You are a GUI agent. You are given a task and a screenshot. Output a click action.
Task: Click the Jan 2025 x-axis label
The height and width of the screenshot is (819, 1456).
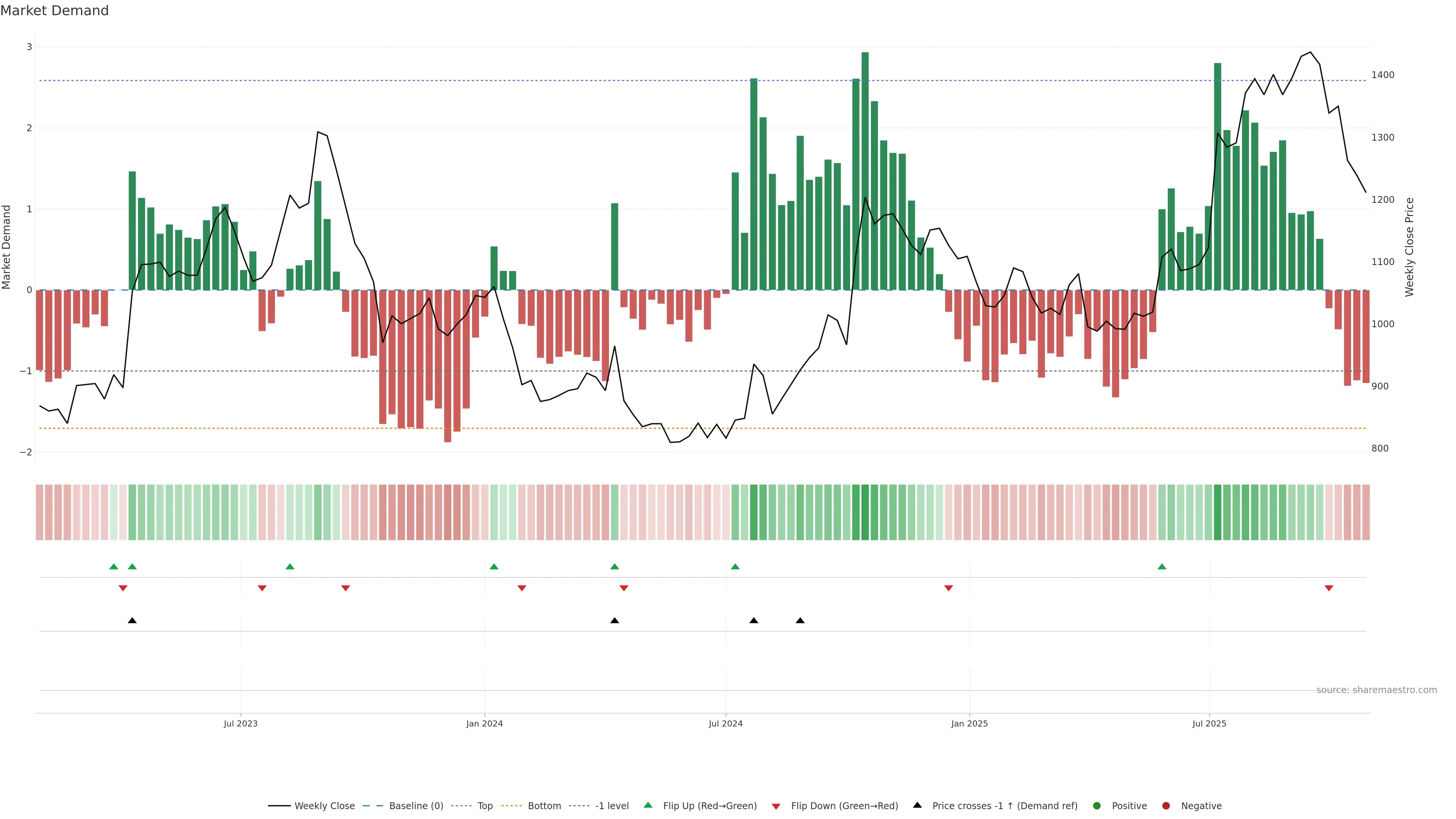[x=970, y=723]
